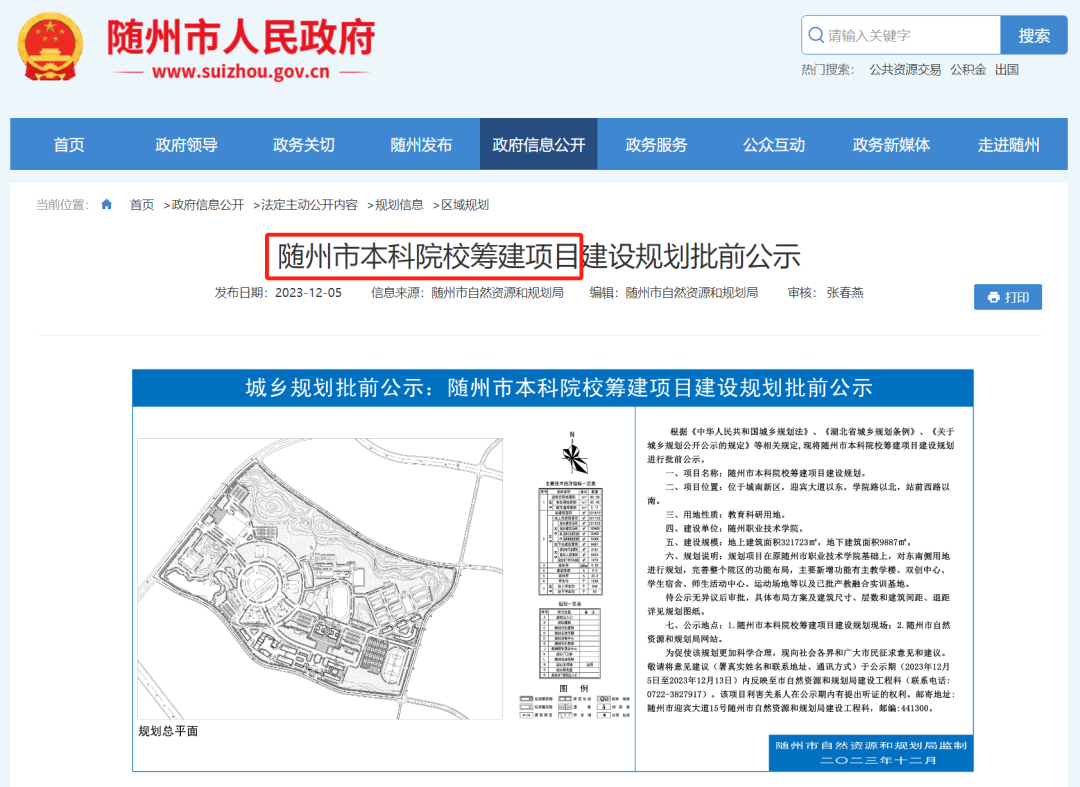
Task: Click the magnifier icon in search box
Action: (816, 35)
